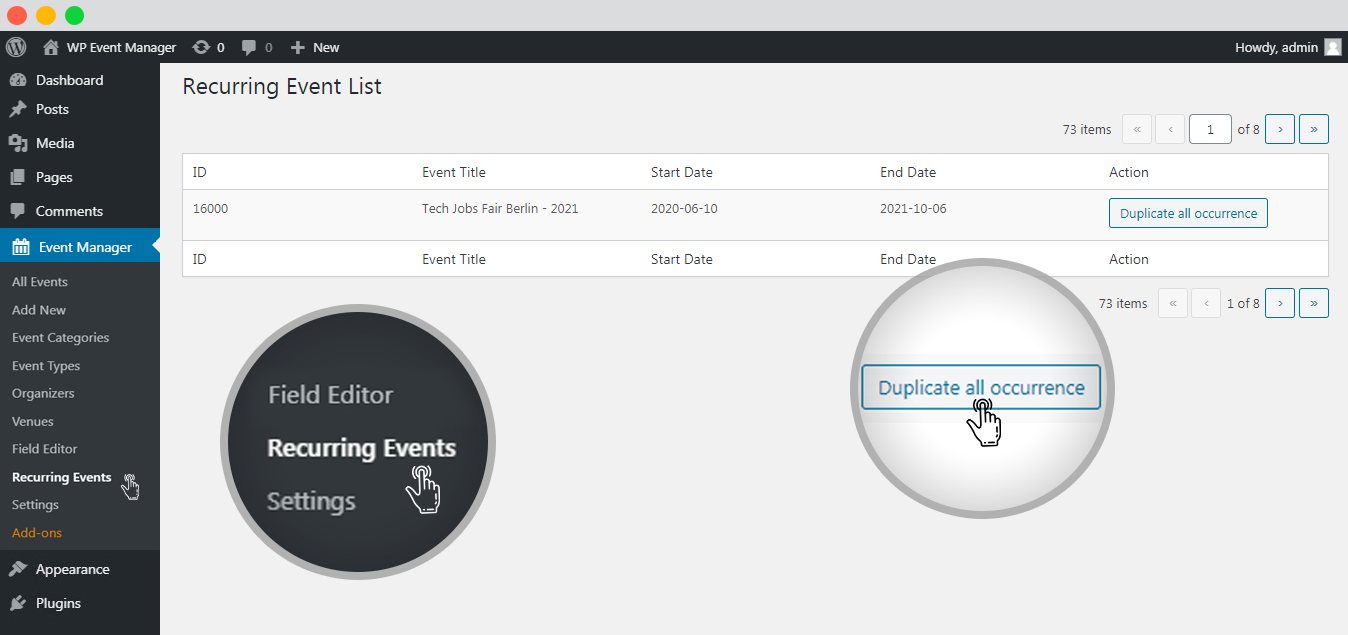Screen dimensions: 1348x635
Task: Jump to last page in top pagination
Action: (1313, 129)
